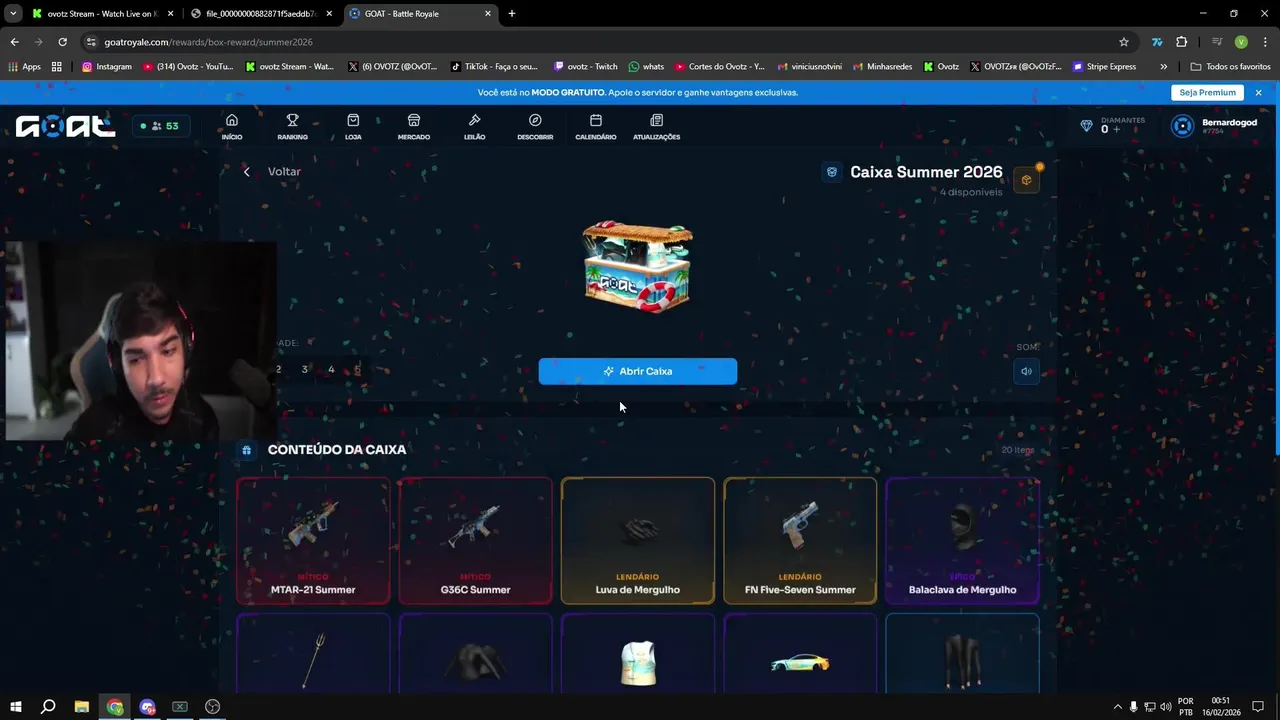Click the shield icon beside Caixa Summer 2026
The height and width of the screenshot is (720, 1280).
pos(832,172)
